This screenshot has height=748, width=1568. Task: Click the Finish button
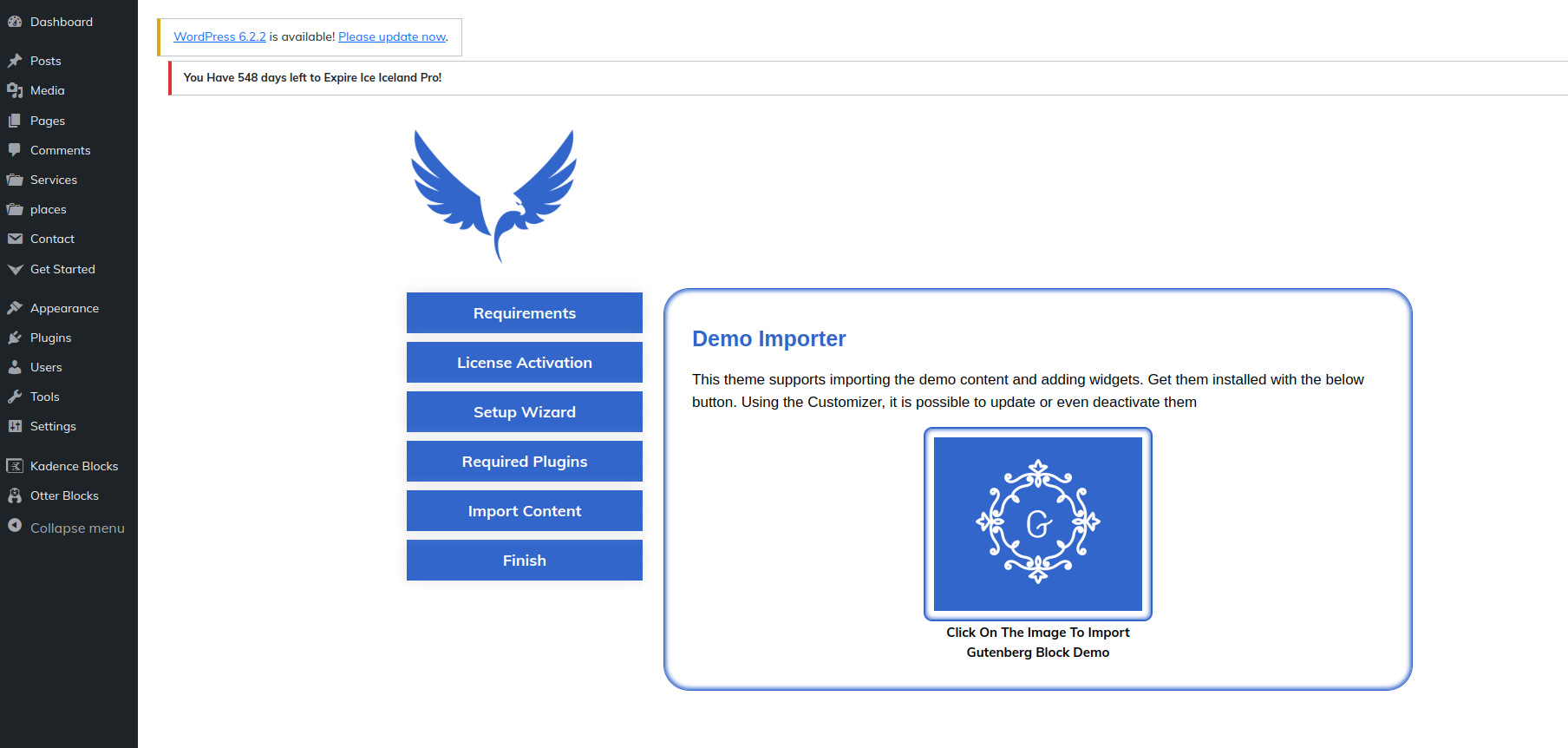click(524, 561)
